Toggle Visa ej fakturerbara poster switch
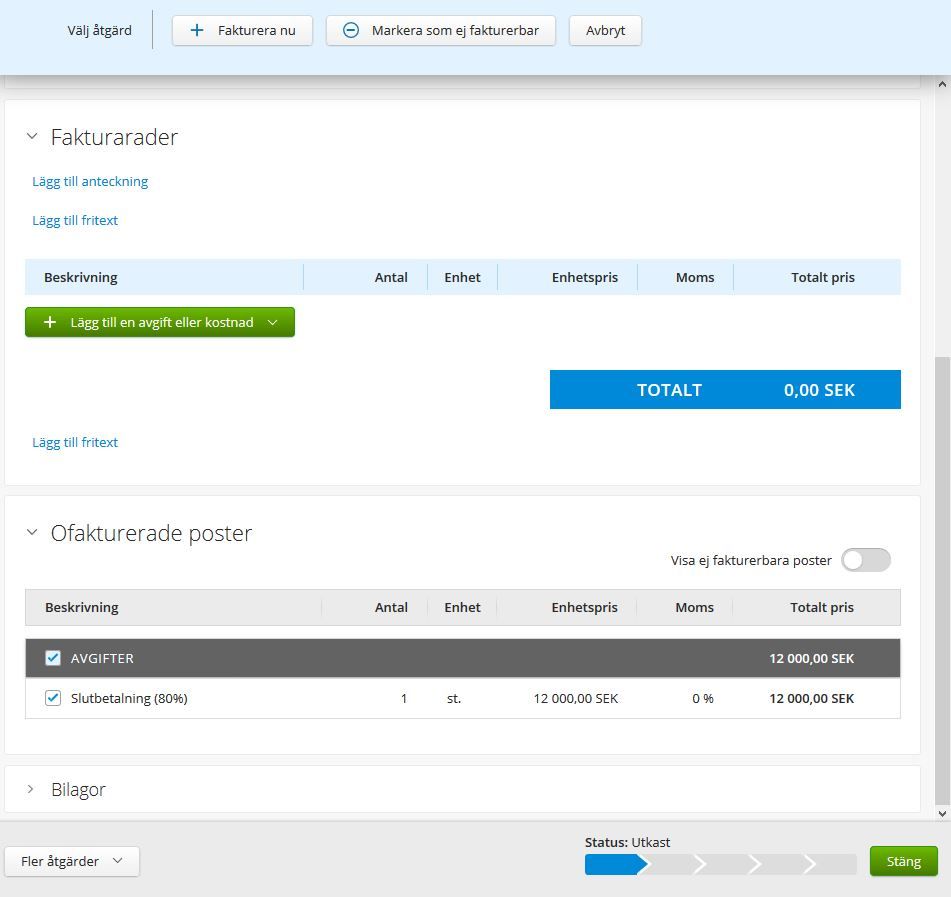 click(x=865, y=560)
